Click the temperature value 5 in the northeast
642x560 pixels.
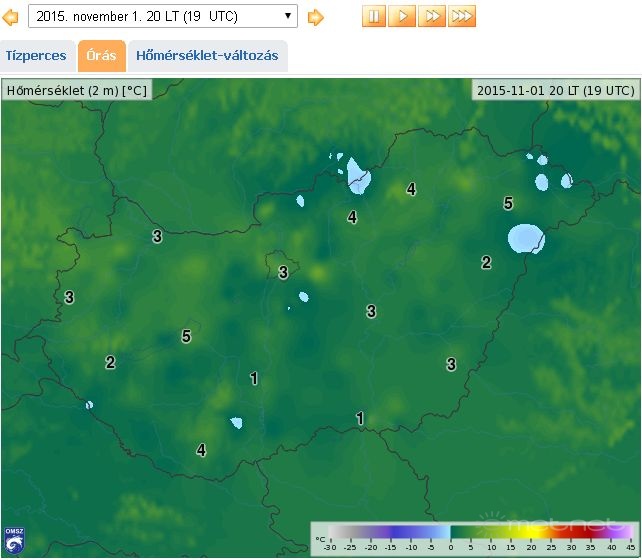click(x=508, y=203)
